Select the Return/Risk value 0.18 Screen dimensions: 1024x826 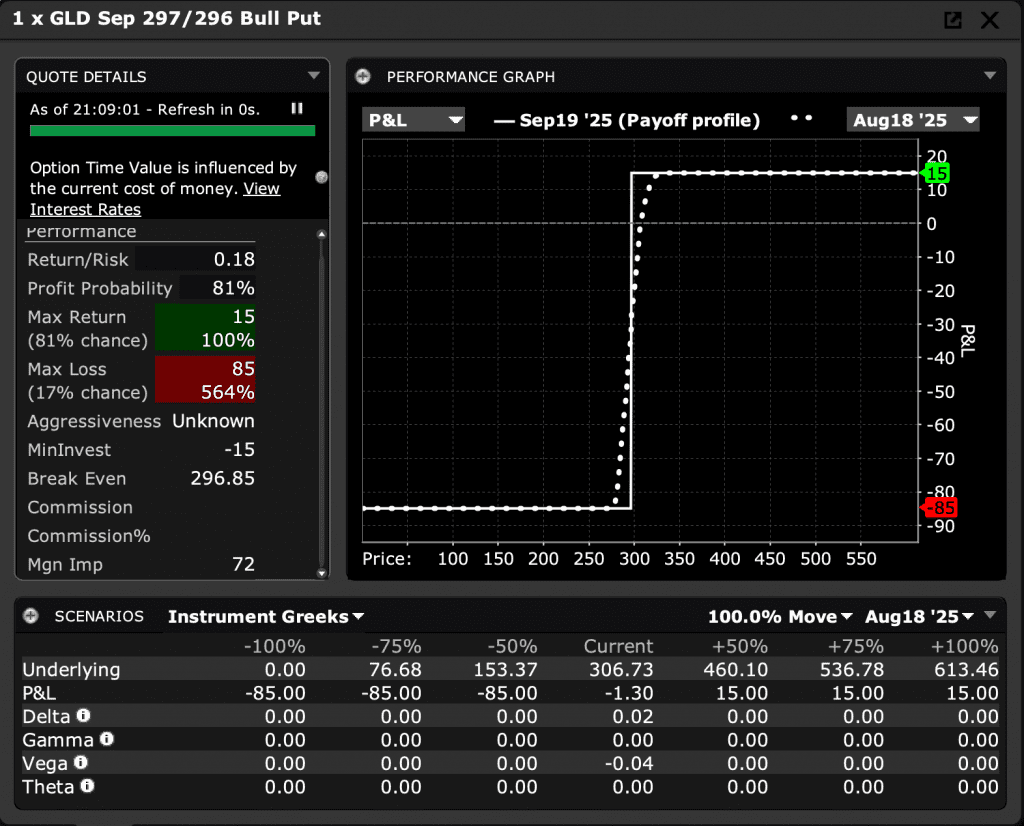(x=234, y=259)
